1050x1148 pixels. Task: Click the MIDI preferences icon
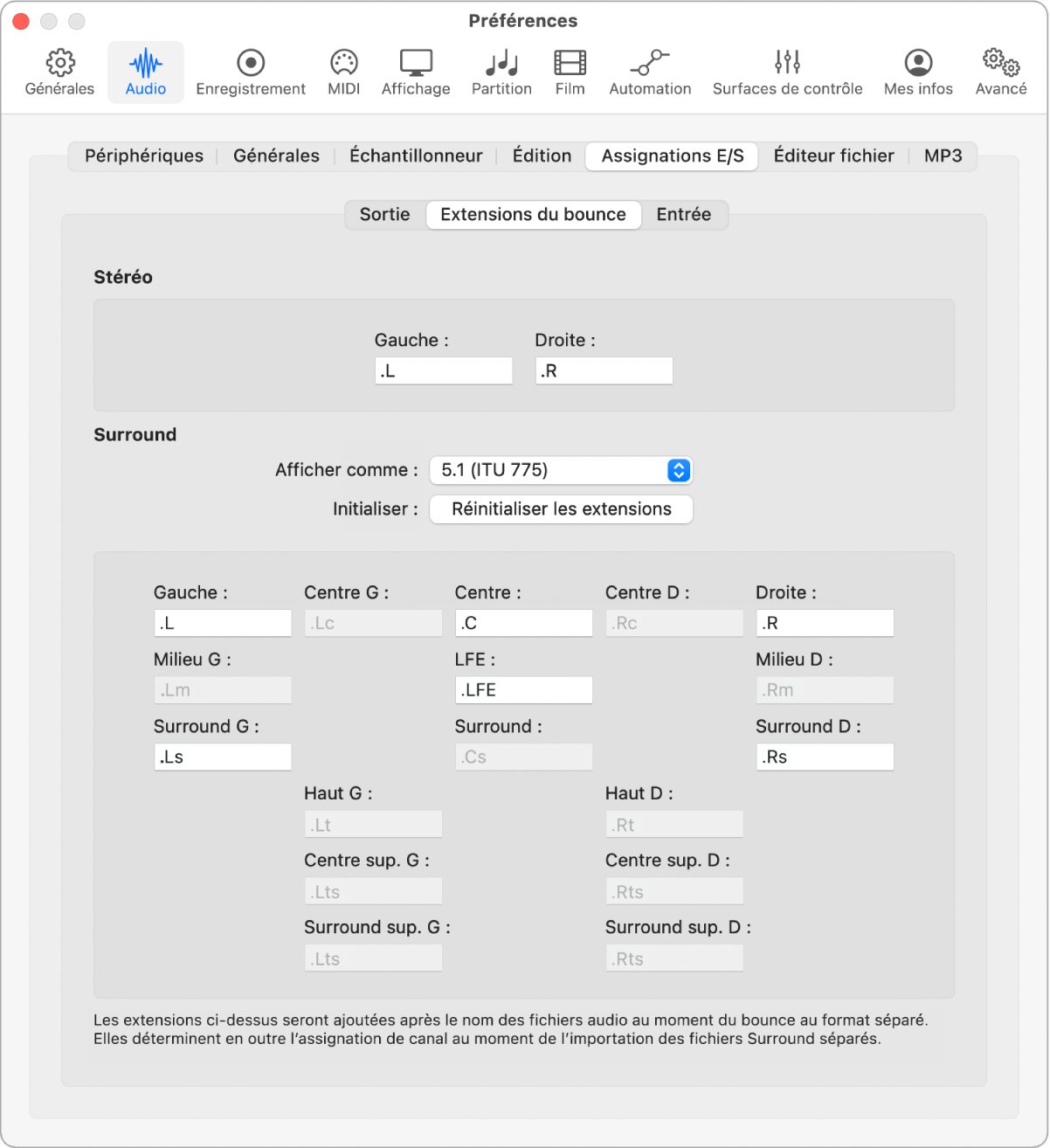pos(343,71)
